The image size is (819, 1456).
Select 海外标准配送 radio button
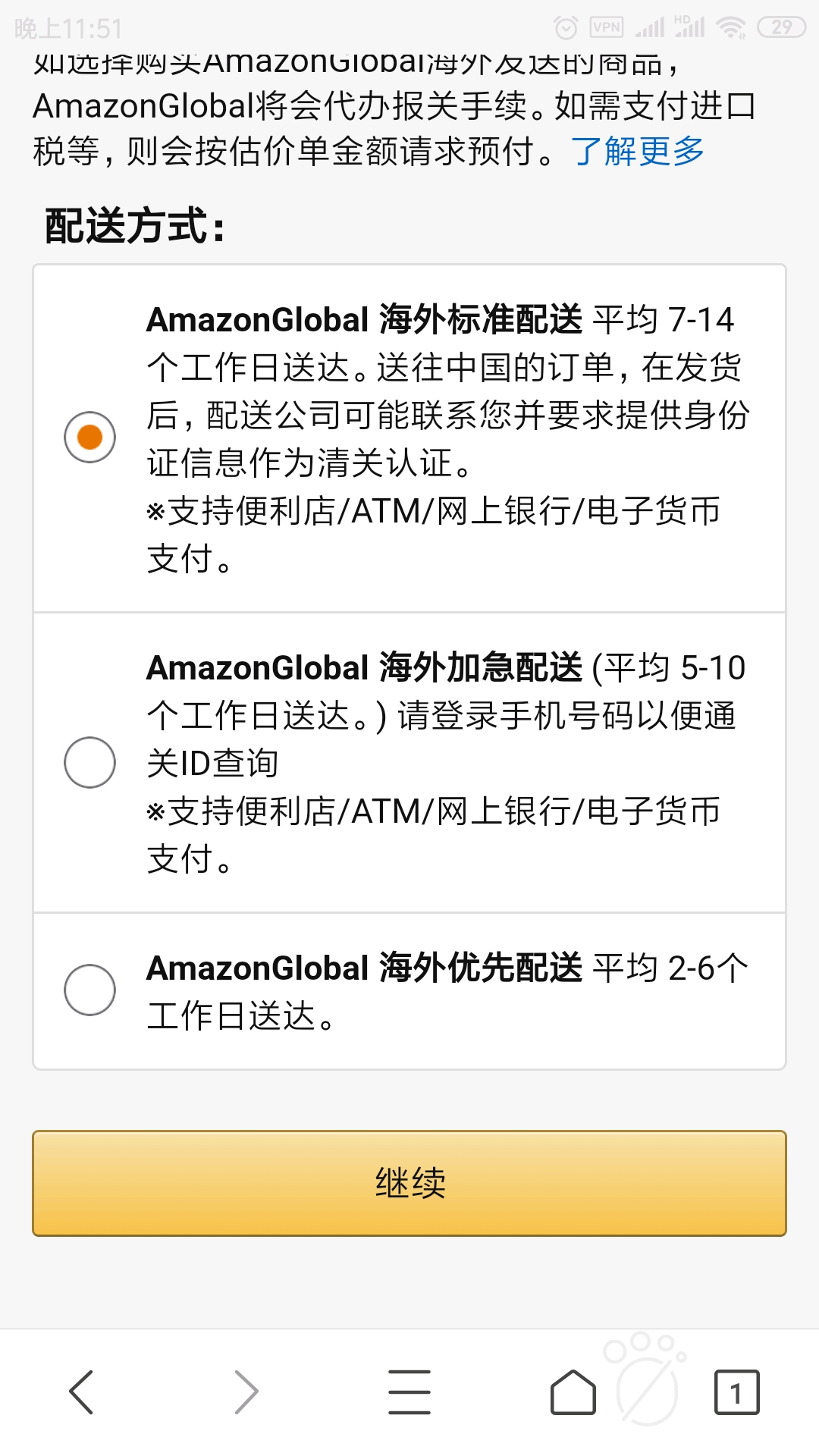click(89, 438)
